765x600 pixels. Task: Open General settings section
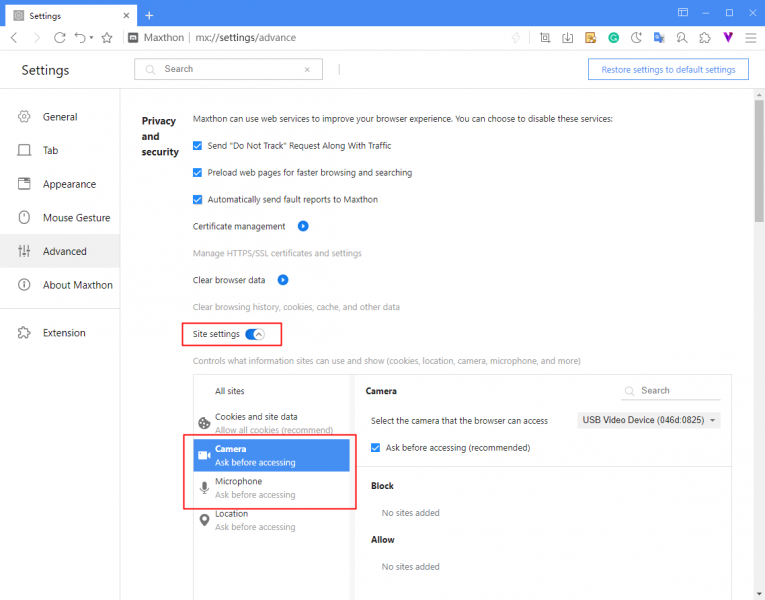60,117
